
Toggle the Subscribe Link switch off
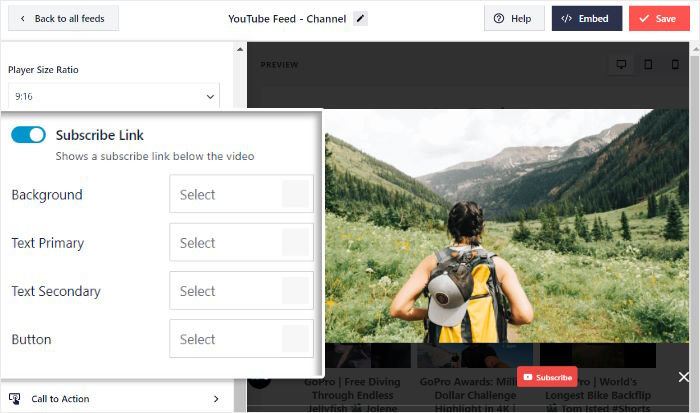tap(29, 135)
